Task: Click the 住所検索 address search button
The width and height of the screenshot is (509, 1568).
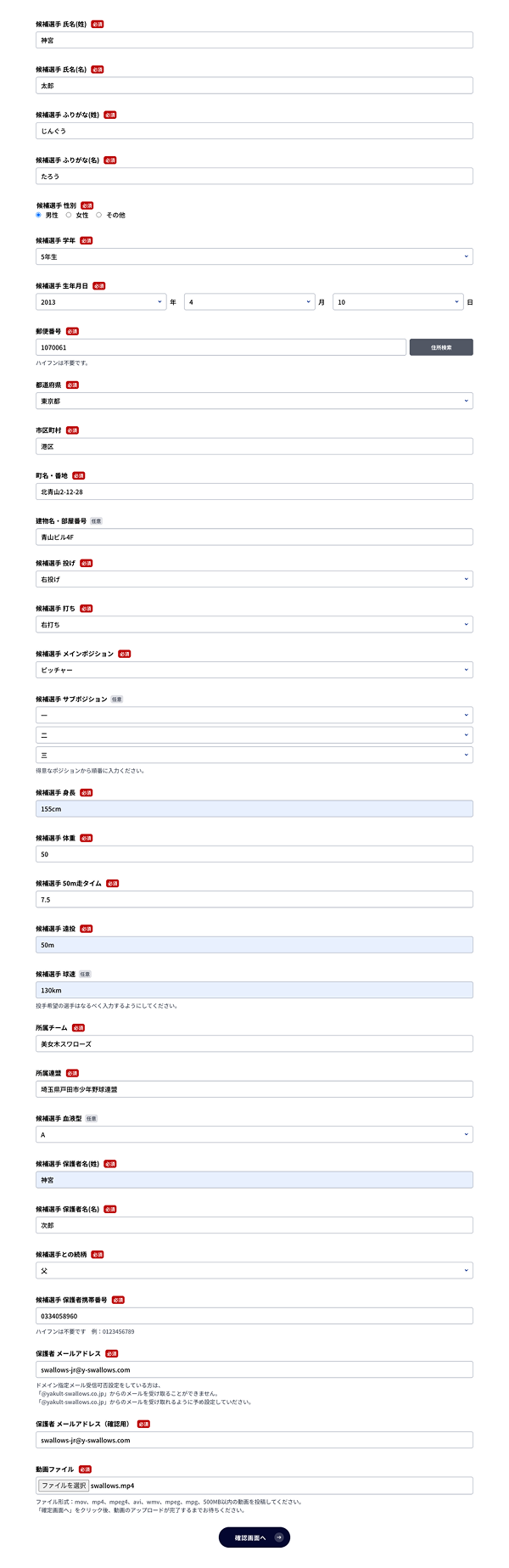Action: (441, 347)
